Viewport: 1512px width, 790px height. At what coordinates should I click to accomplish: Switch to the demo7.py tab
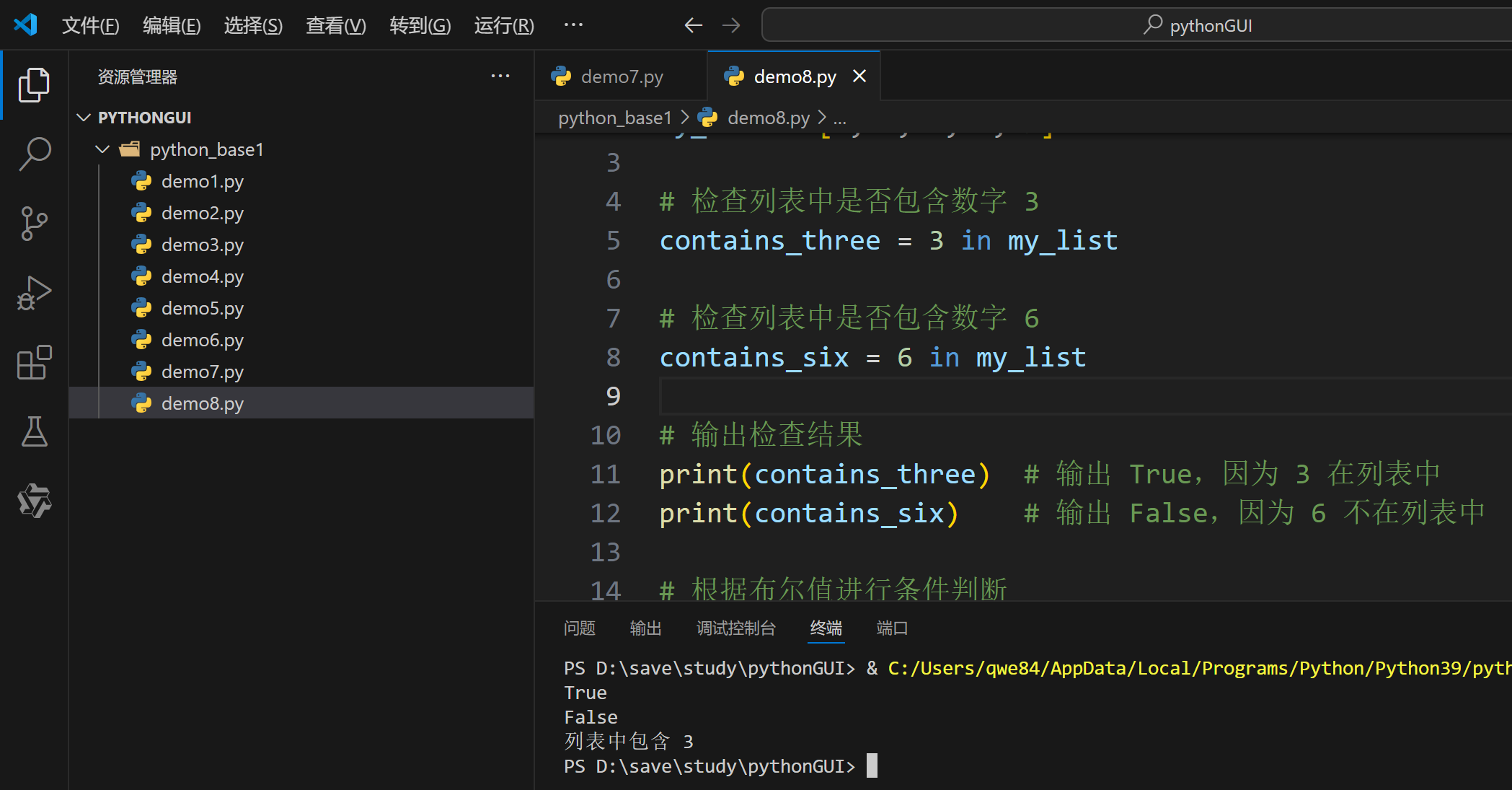pyautogui.click(x=621, y=76)
